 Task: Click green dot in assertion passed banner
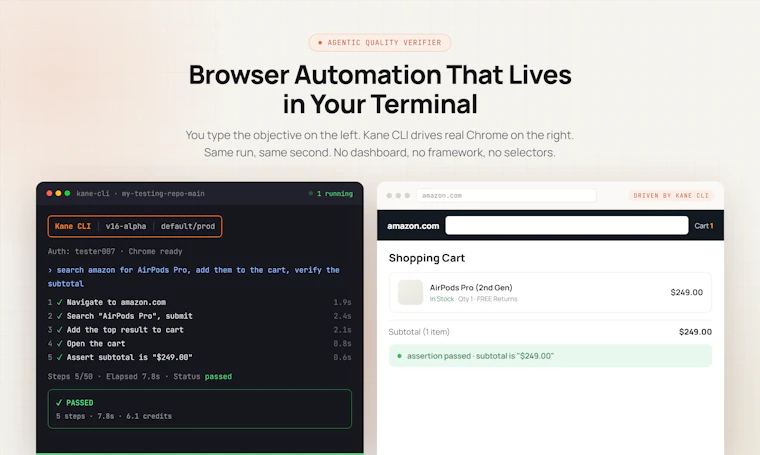(x=399, y=356)
